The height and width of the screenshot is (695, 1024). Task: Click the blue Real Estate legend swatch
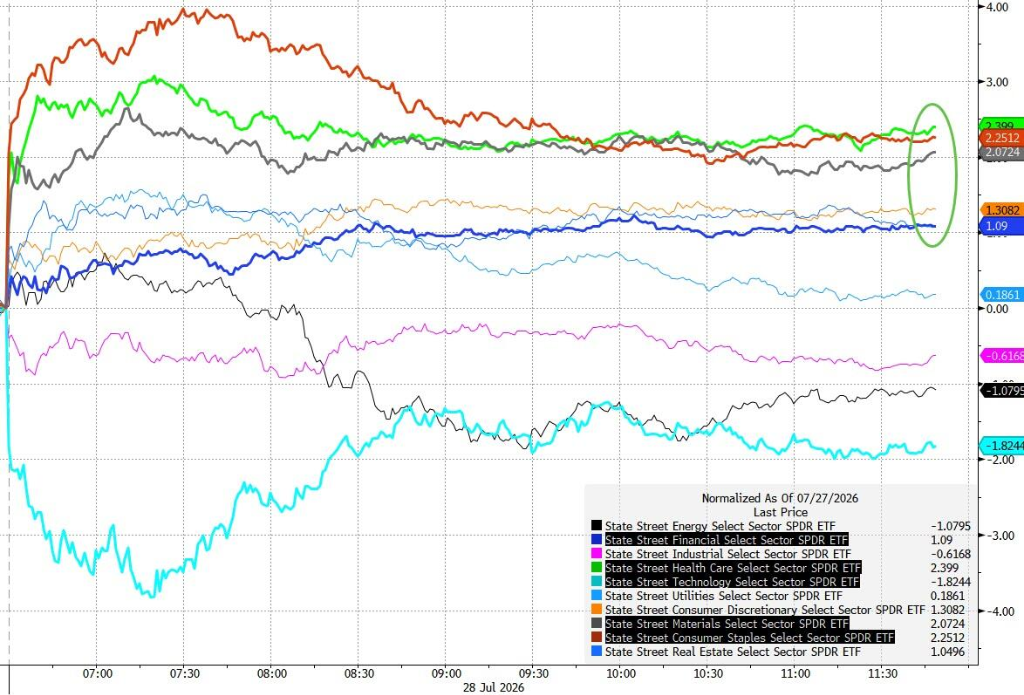596,652
